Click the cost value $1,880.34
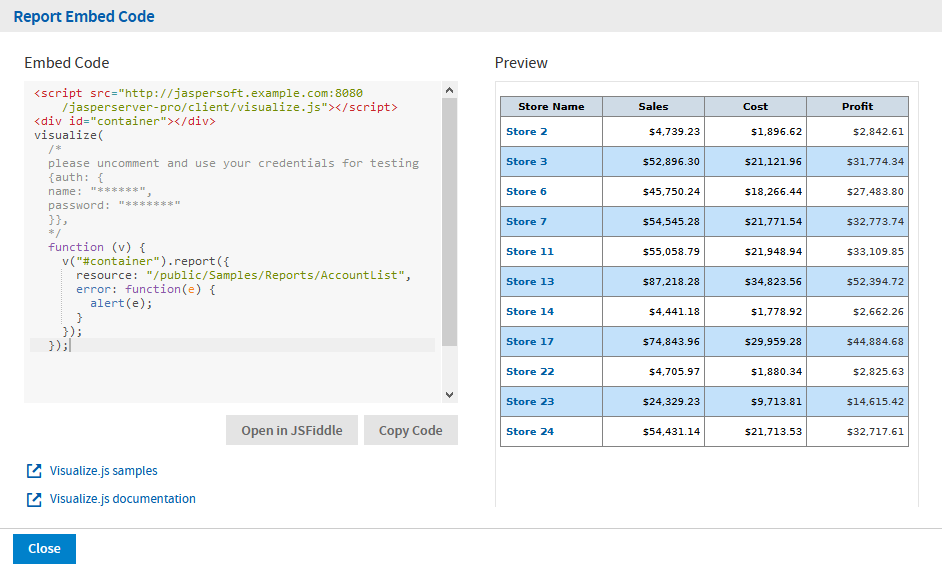This screenshot has width=942, height=570. click(776, 372)
